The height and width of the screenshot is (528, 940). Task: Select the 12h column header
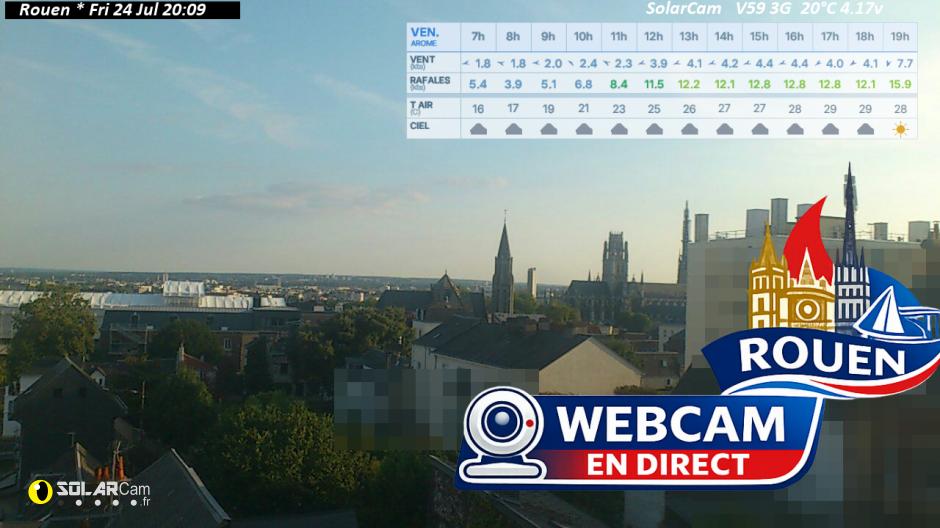coord(654,37)
